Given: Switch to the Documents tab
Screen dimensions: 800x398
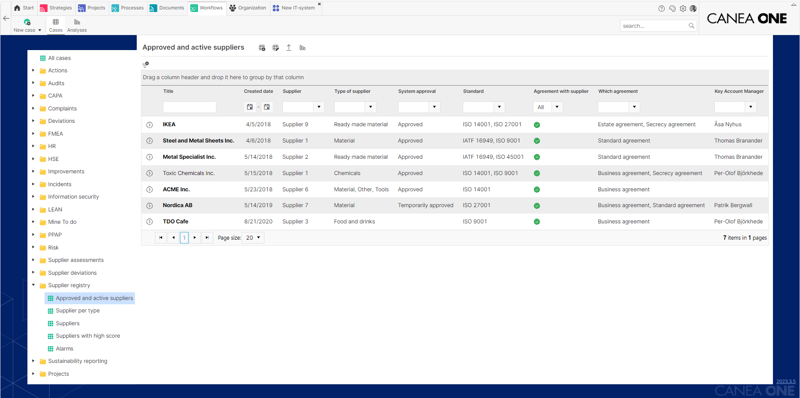Looking at the screenshot, I should [167, 8].
